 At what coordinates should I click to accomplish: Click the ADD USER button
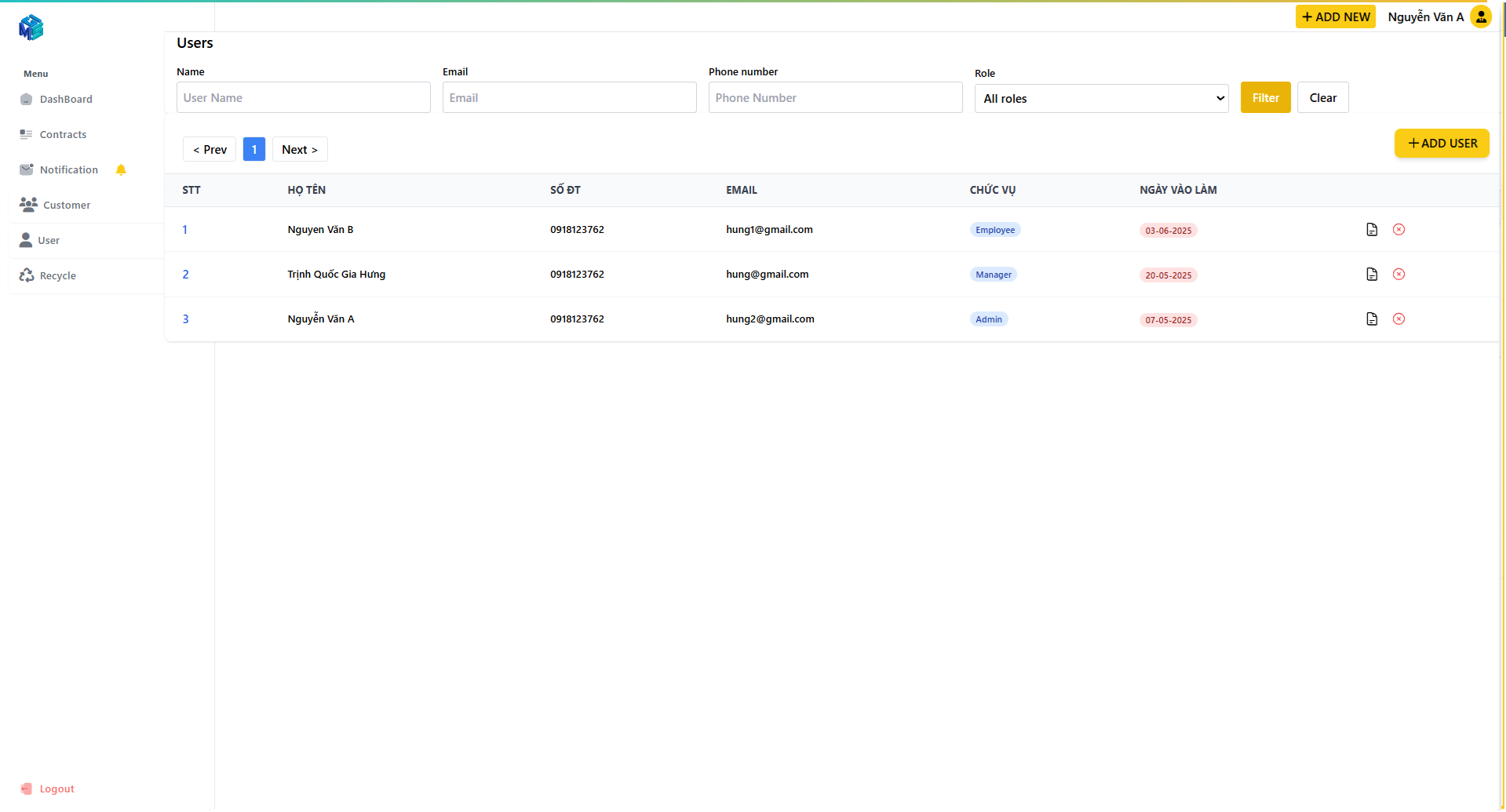(x=1441, y=144)
